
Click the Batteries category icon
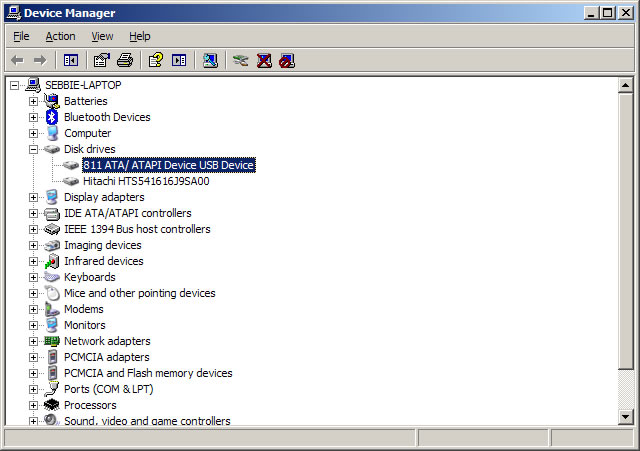click(x=52, y=101)
